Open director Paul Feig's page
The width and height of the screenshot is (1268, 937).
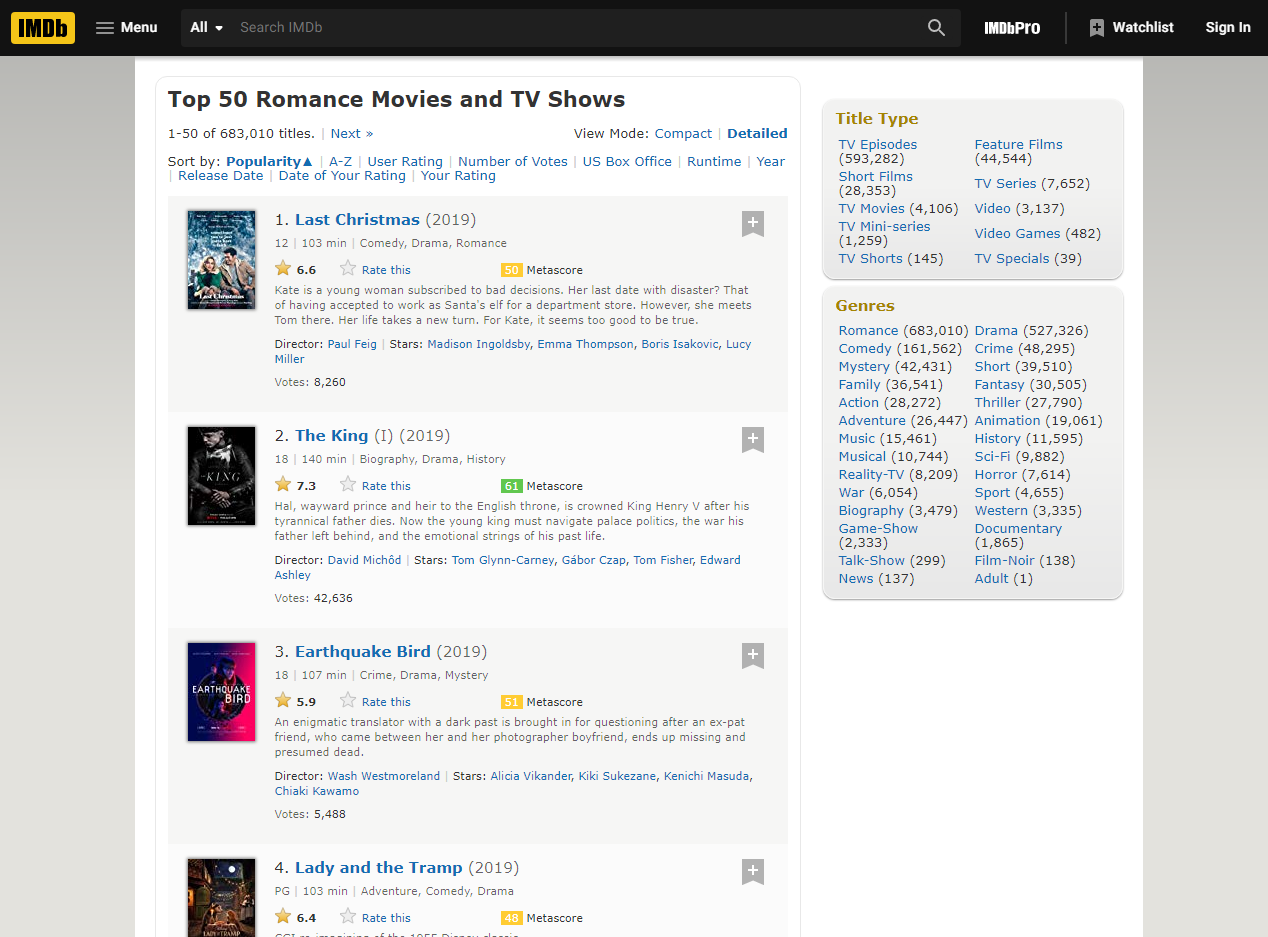(352, 344)
